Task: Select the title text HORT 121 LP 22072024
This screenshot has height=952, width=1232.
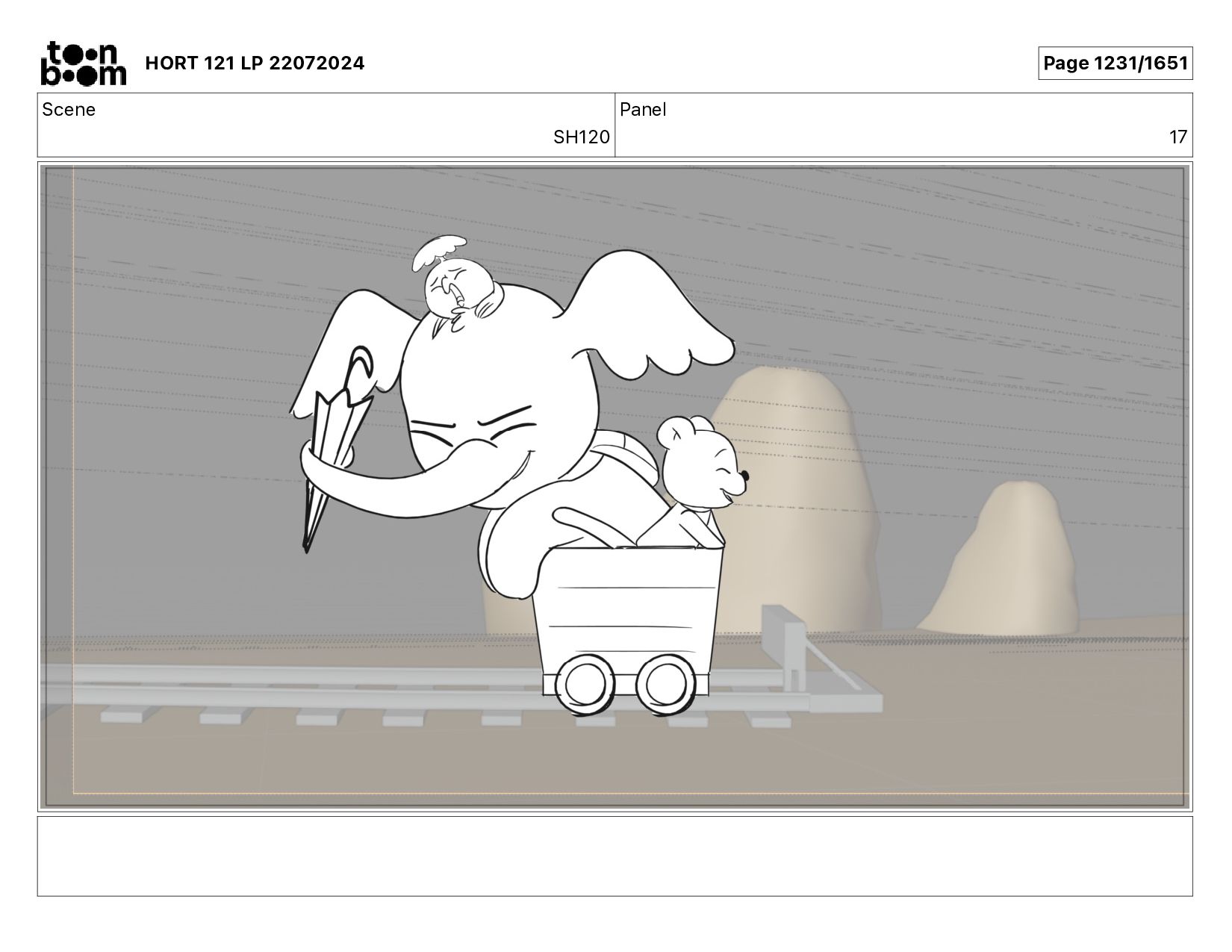Action: 255,63
